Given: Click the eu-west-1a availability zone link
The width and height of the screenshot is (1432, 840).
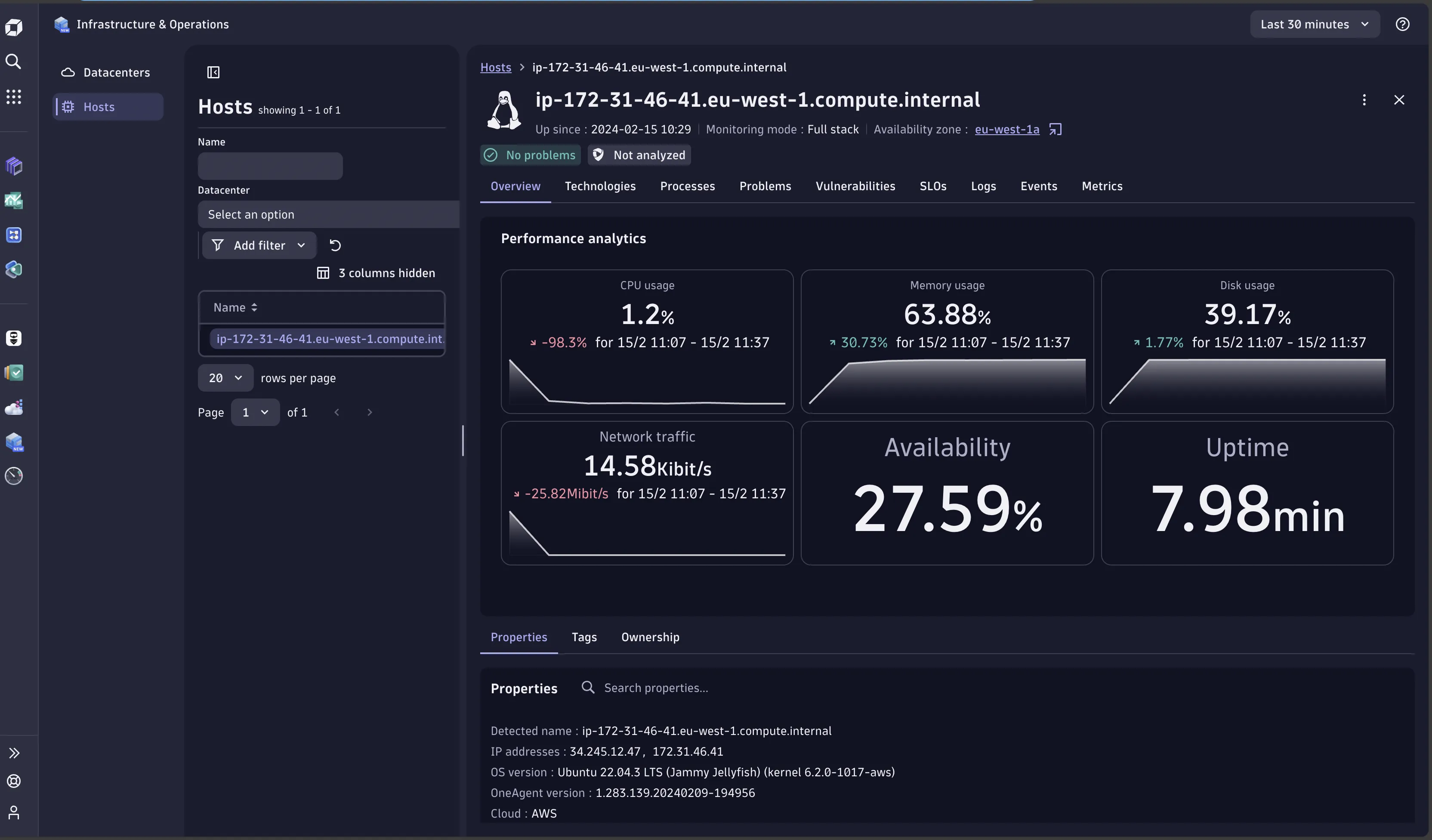Looking at the screenshot, I should point(1006,129).
